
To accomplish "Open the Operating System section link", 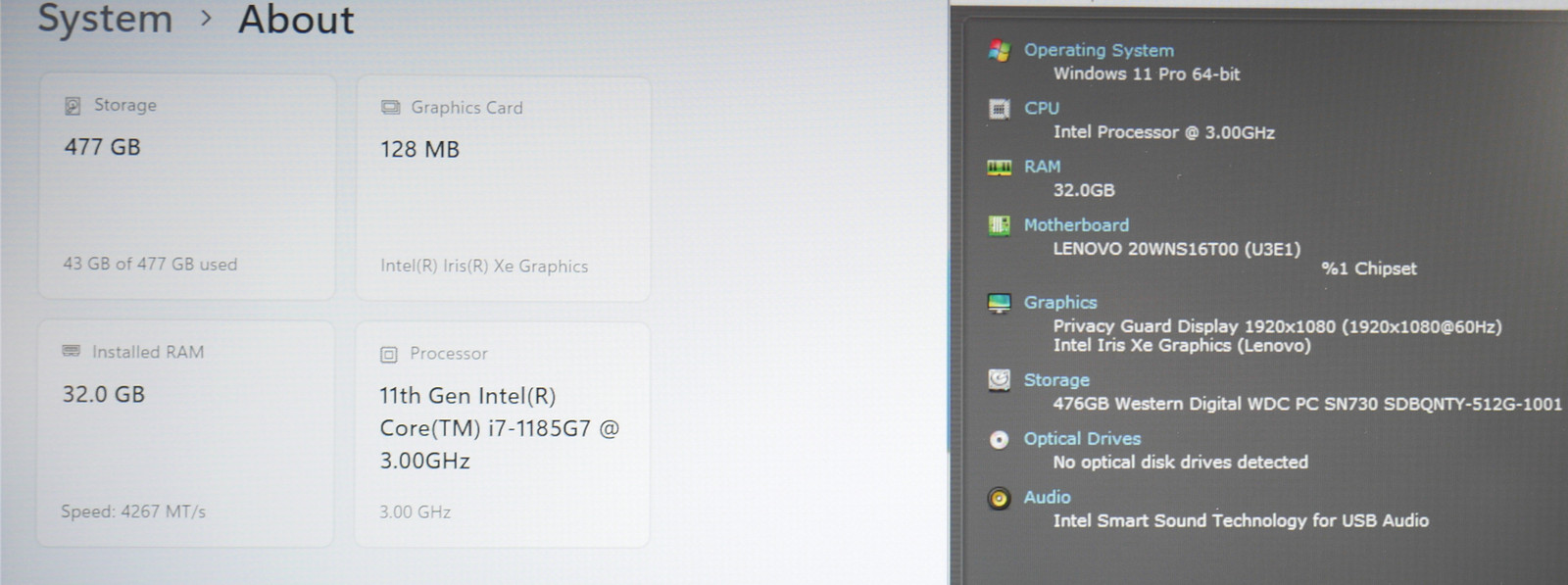I will (1099, 50).
